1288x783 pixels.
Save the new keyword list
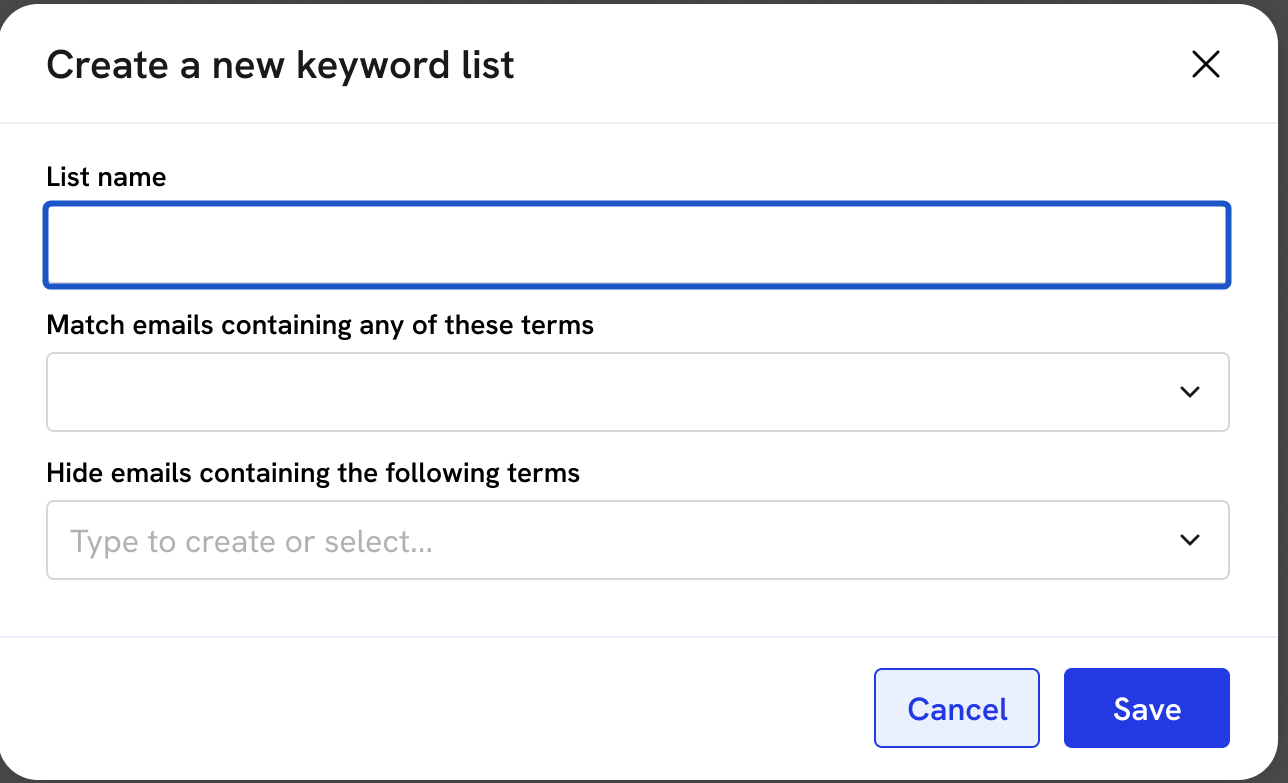pyautogui.click(x=1146, y=708)
